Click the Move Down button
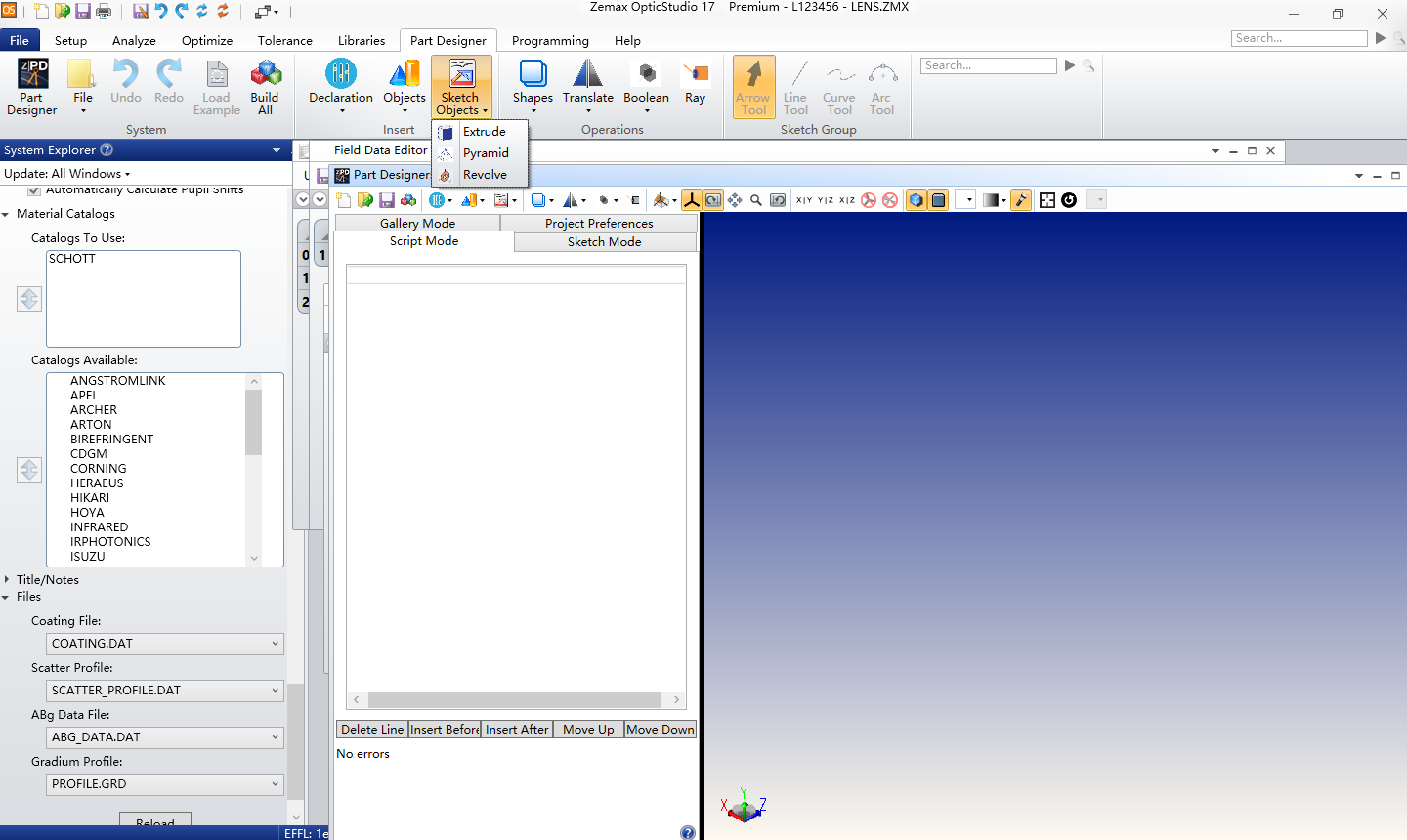 661,730
